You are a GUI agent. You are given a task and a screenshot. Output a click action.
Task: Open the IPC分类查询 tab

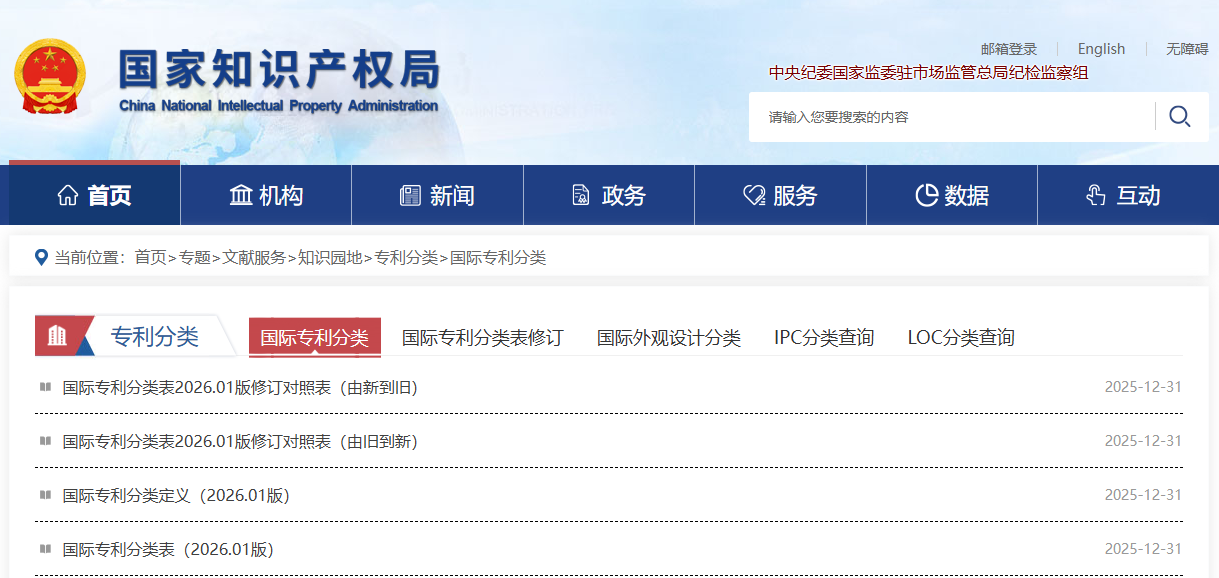(x=824, y=338)
